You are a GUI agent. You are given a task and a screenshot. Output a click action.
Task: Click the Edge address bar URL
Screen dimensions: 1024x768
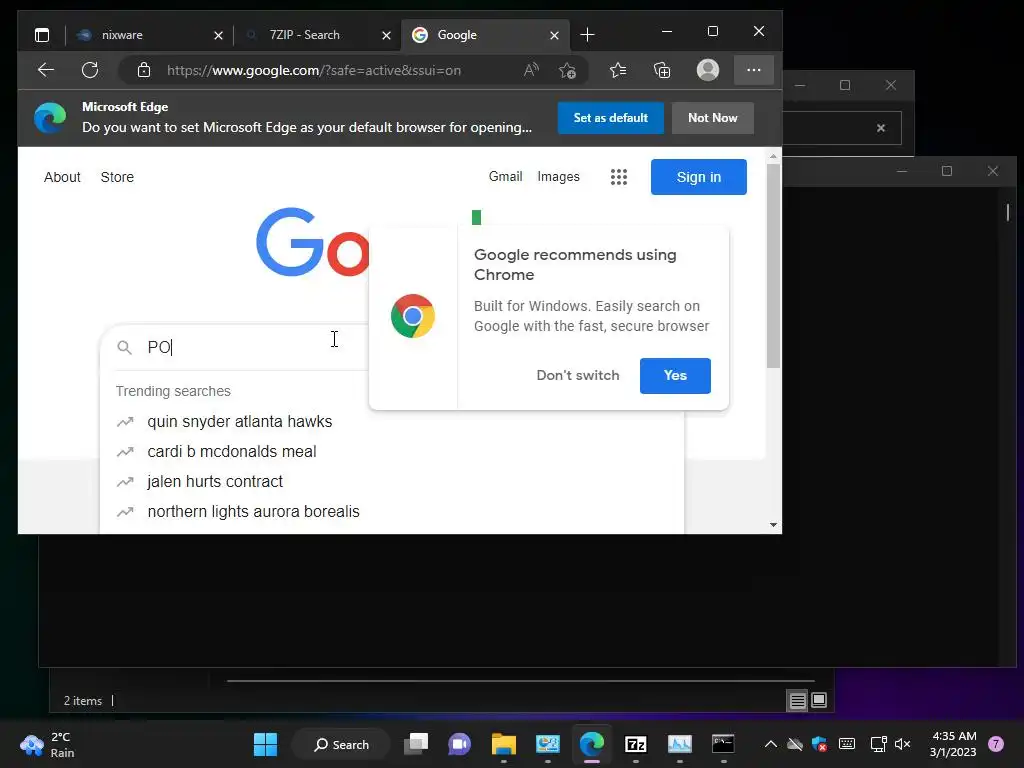[x=314, y=70]
